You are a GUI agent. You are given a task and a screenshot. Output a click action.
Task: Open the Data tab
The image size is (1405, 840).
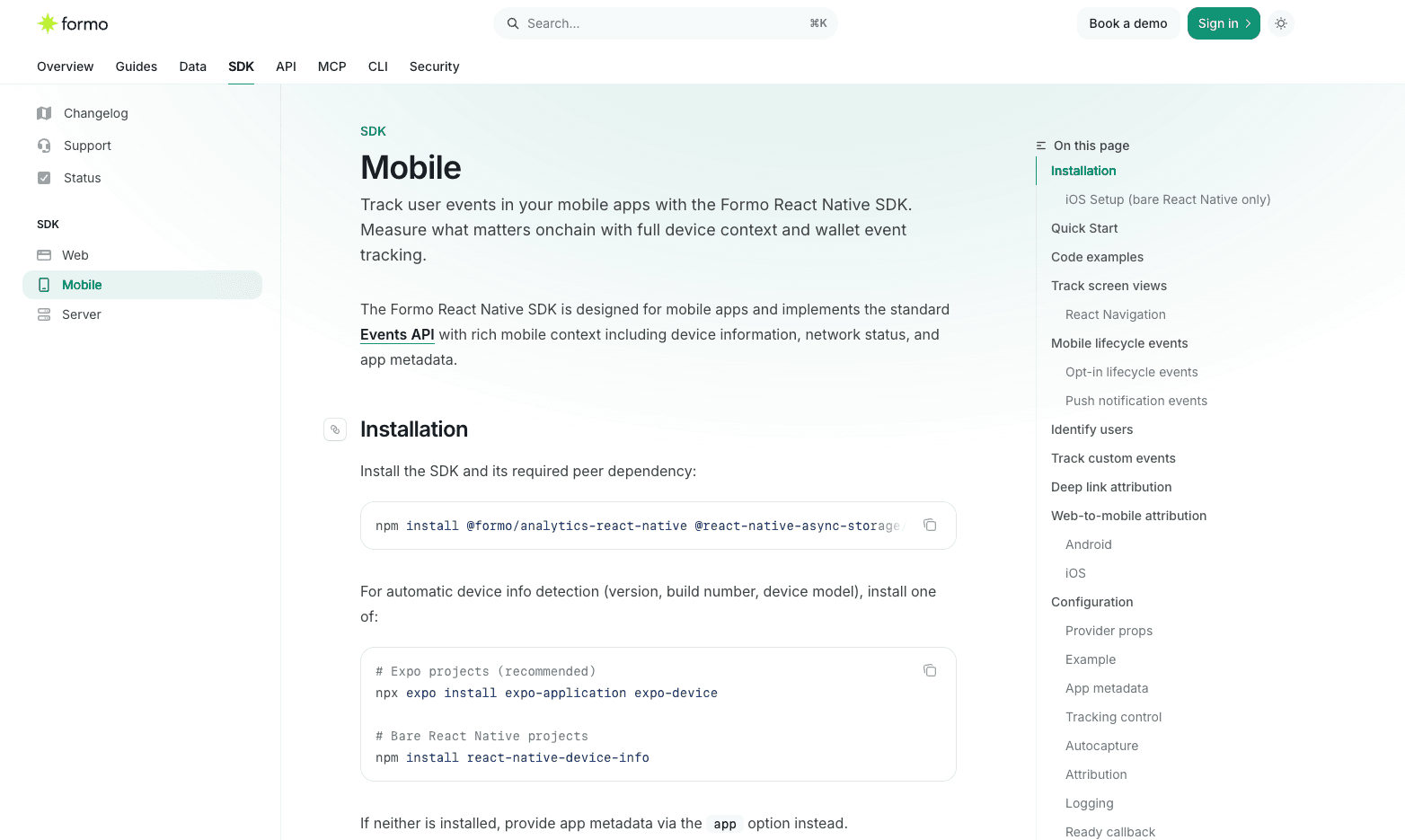click(193, 66)
